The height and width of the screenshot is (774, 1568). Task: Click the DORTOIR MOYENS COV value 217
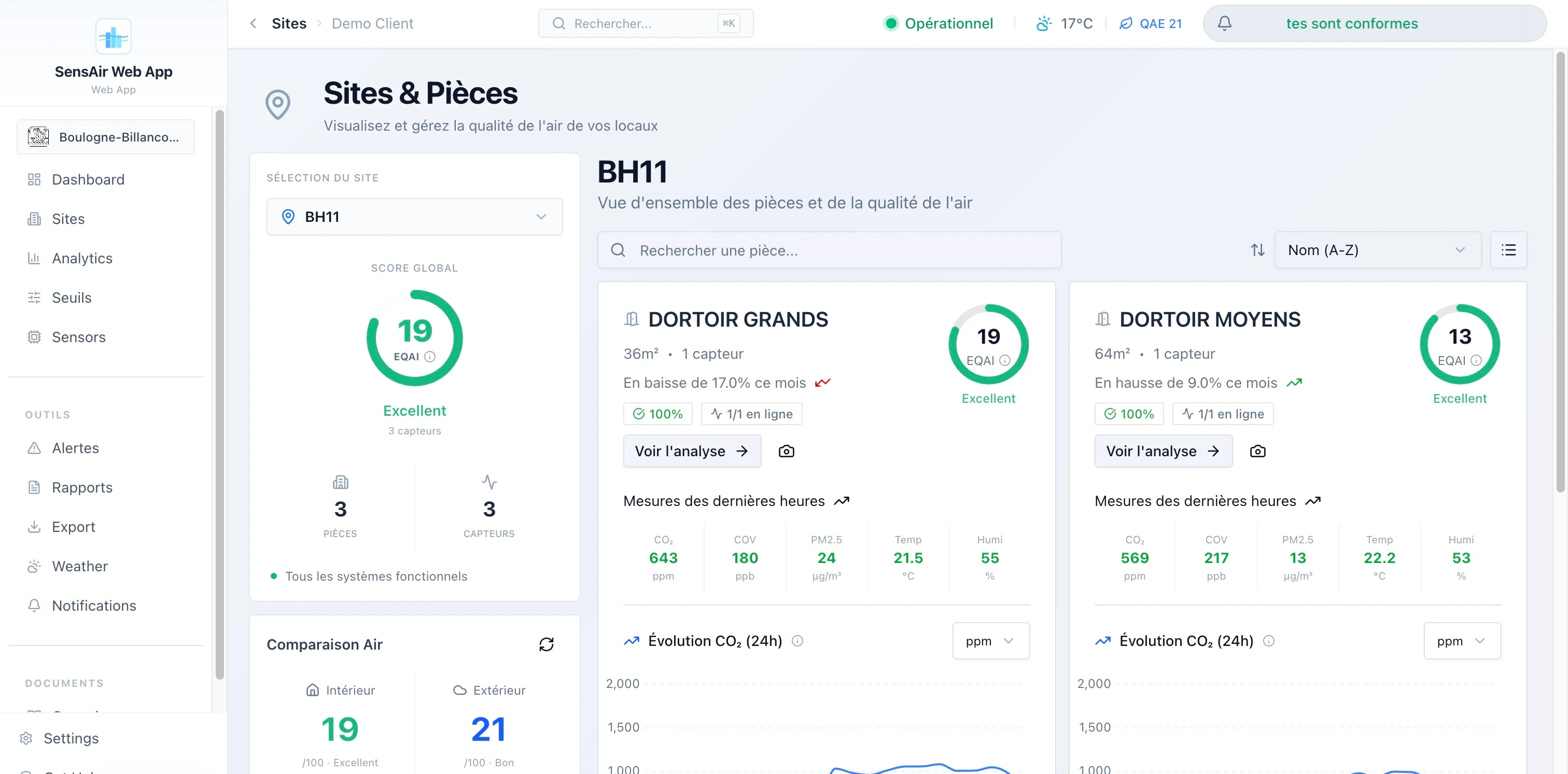(1215, 558)
